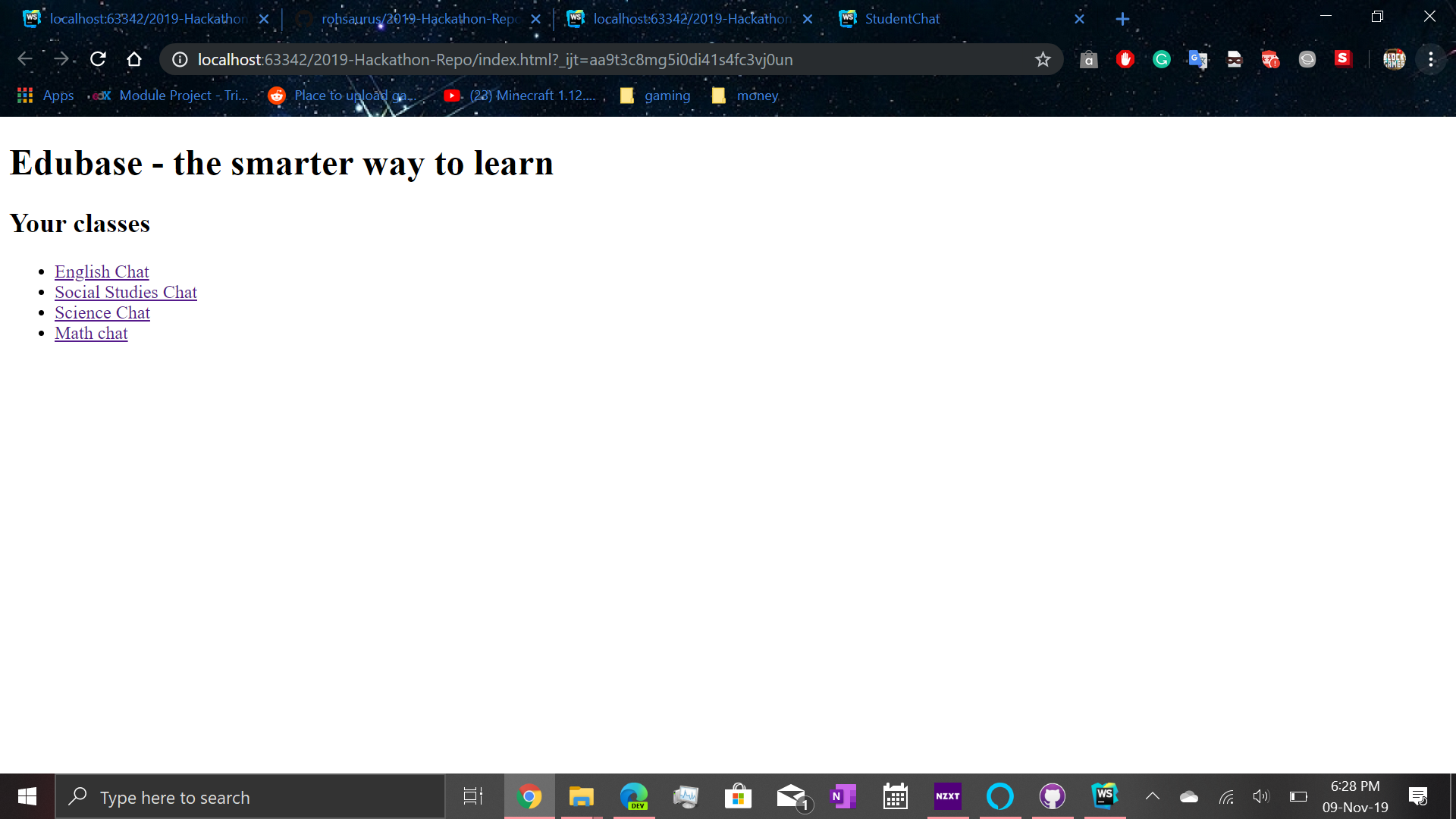Switch to rohsaurus GitHub repo tab
This screenshot has width=1456, height=819.
[x=419, y=19]
